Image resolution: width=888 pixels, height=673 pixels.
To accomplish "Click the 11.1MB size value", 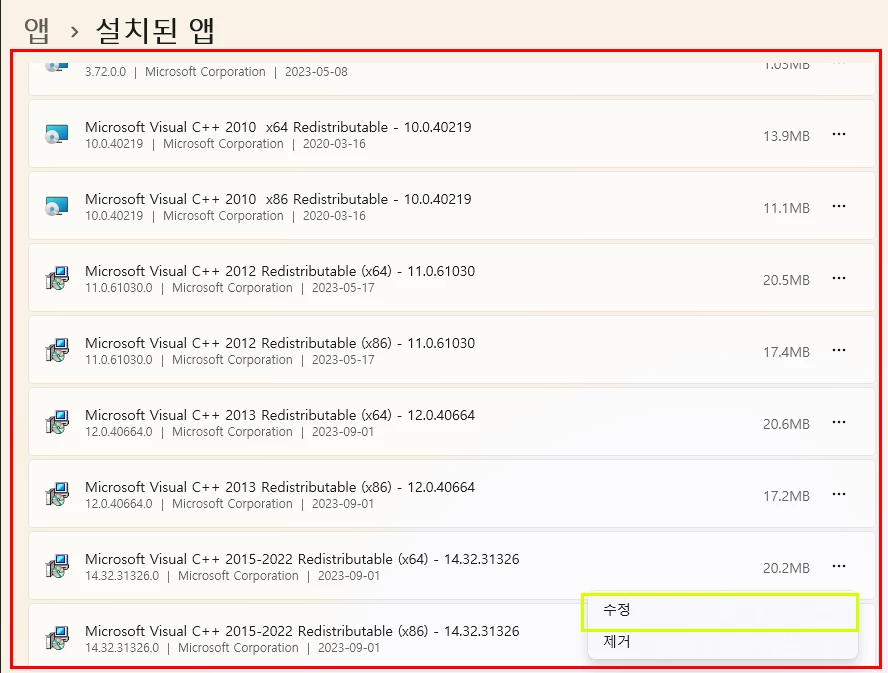I will click(786, 208).
